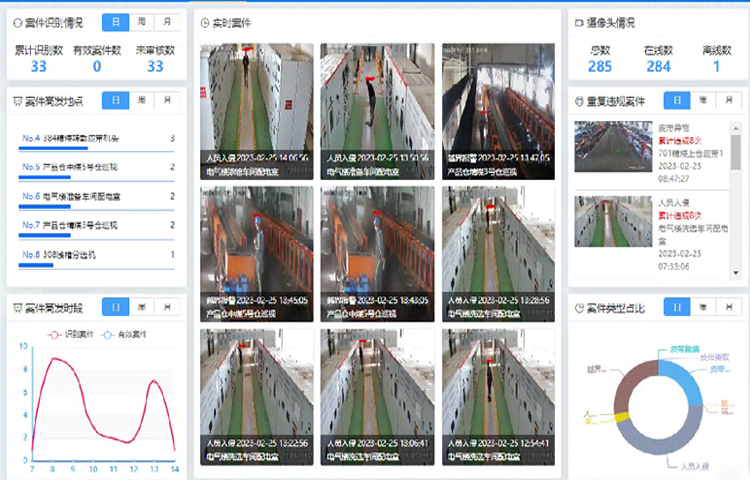
Task: Click the pie icon beside 案件类型占比
Action: pos(579,308)
